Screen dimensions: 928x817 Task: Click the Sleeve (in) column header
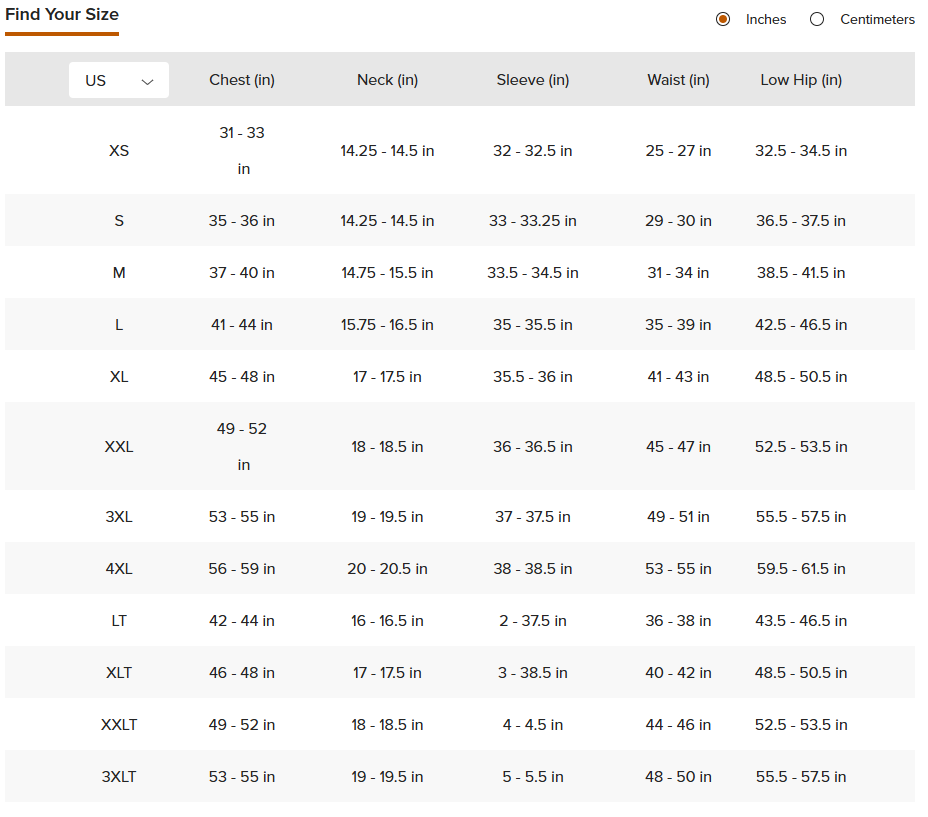[x=533, y=80]
